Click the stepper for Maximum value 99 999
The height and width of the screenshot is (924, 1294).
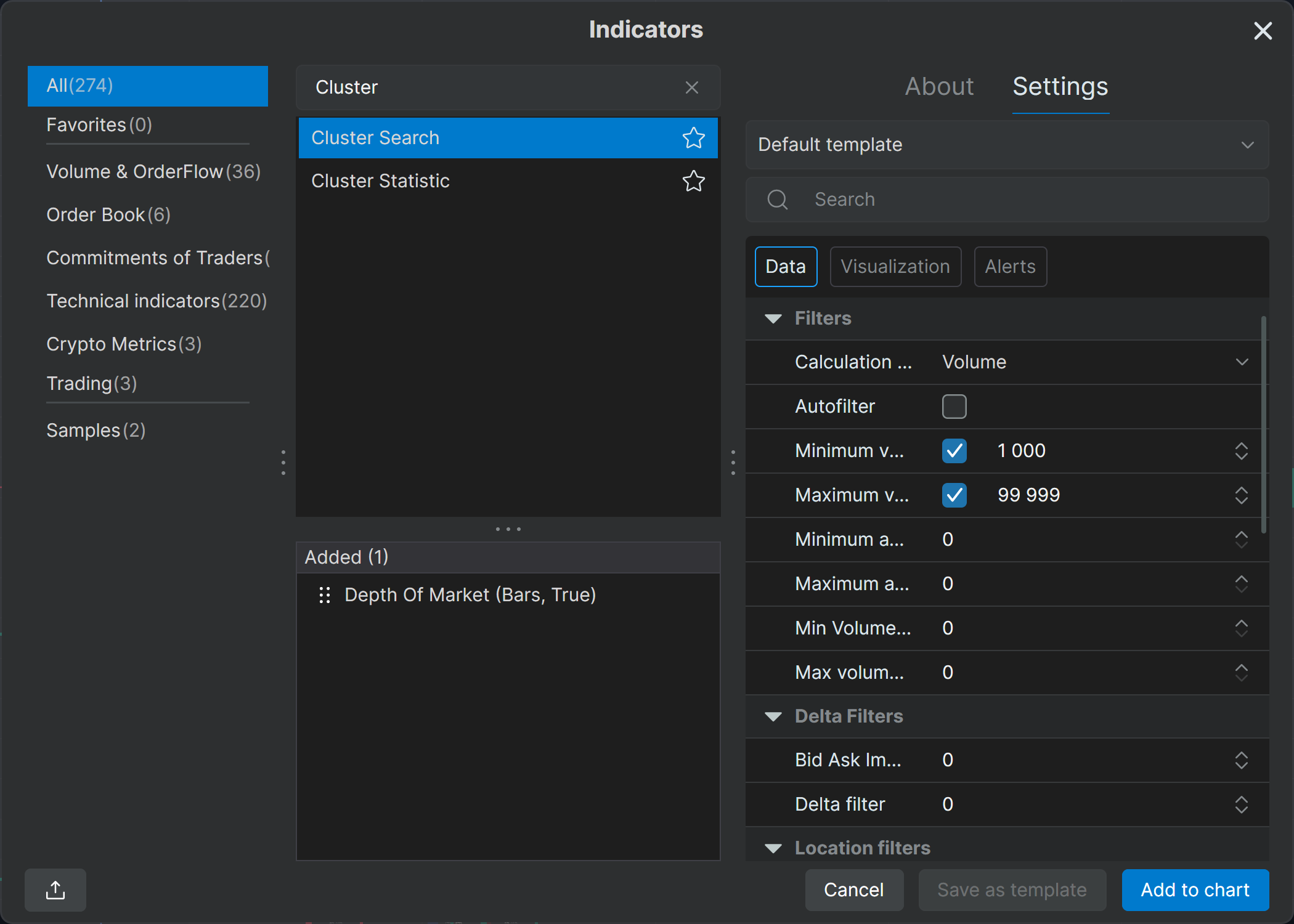point(1242,495)
